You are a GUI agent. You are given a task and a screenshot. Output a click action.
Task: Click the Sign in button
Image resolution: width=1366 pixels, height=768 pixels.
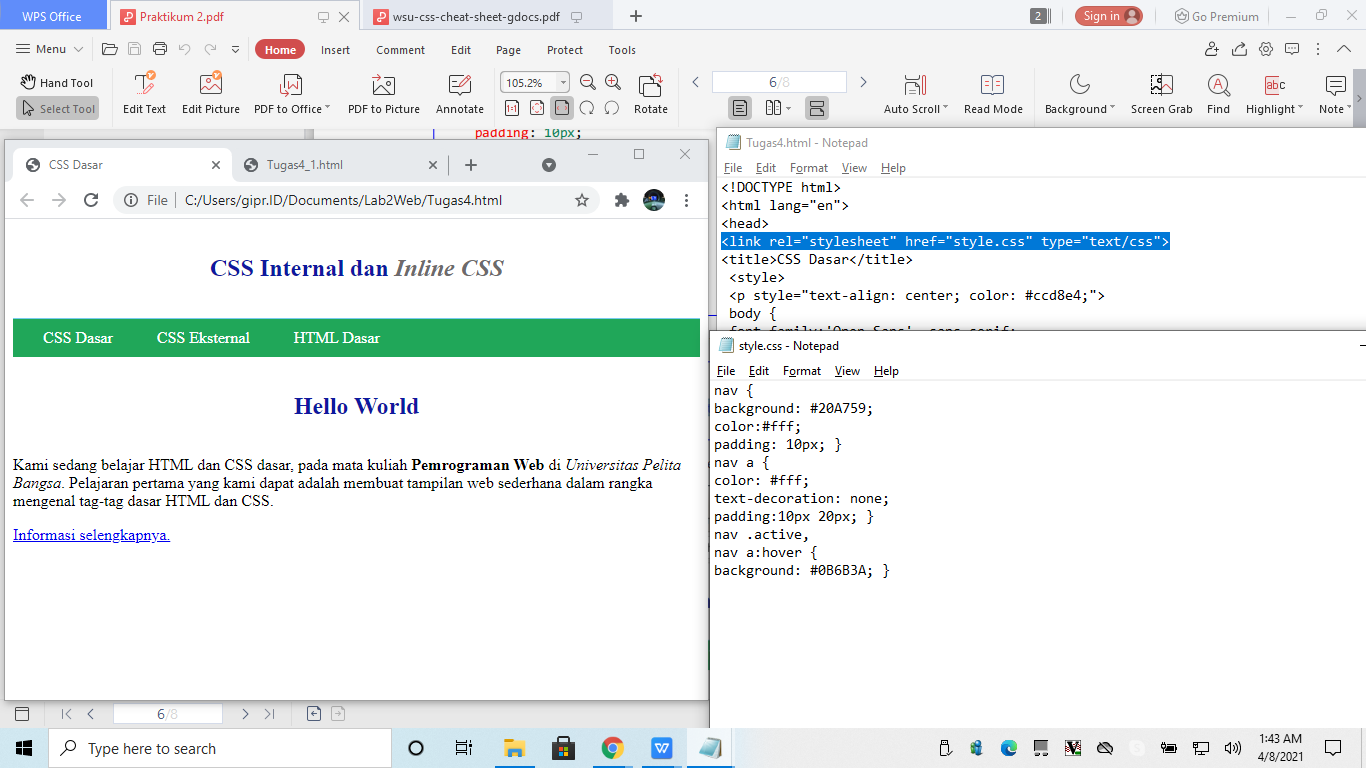click(x=1109, y=15)
